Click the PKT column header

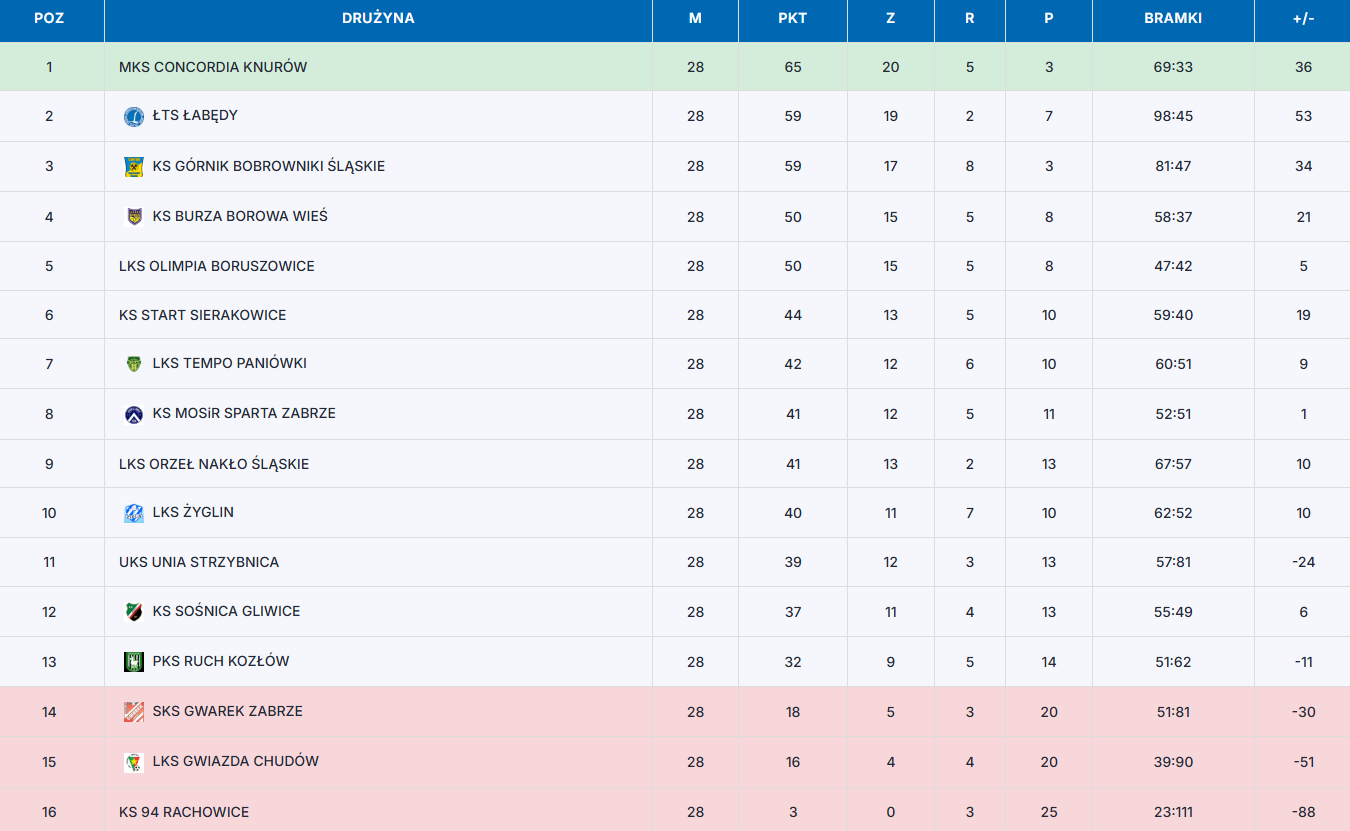[x=793, y=18]
